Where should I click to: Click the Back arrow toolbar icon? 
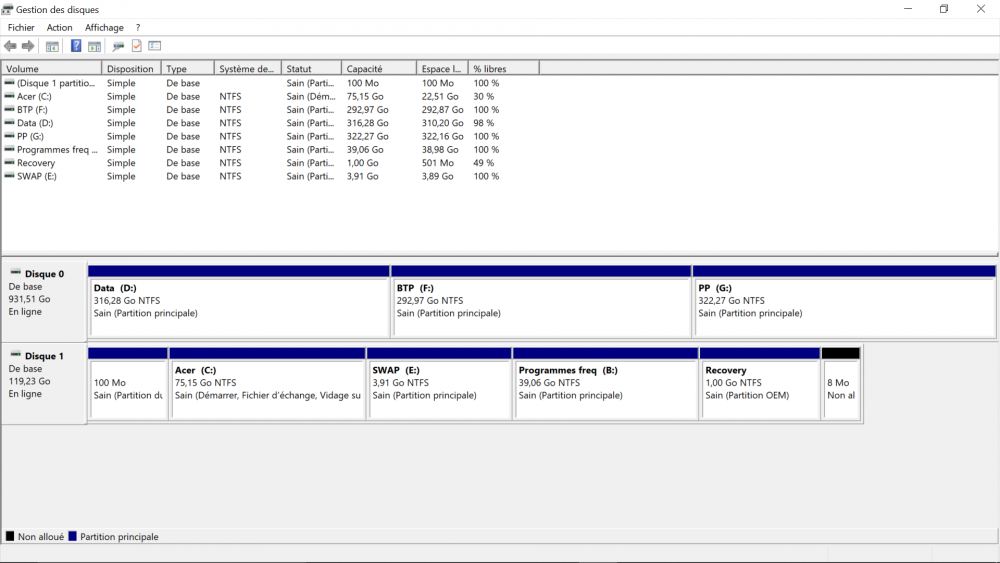(x=10, y=46)
